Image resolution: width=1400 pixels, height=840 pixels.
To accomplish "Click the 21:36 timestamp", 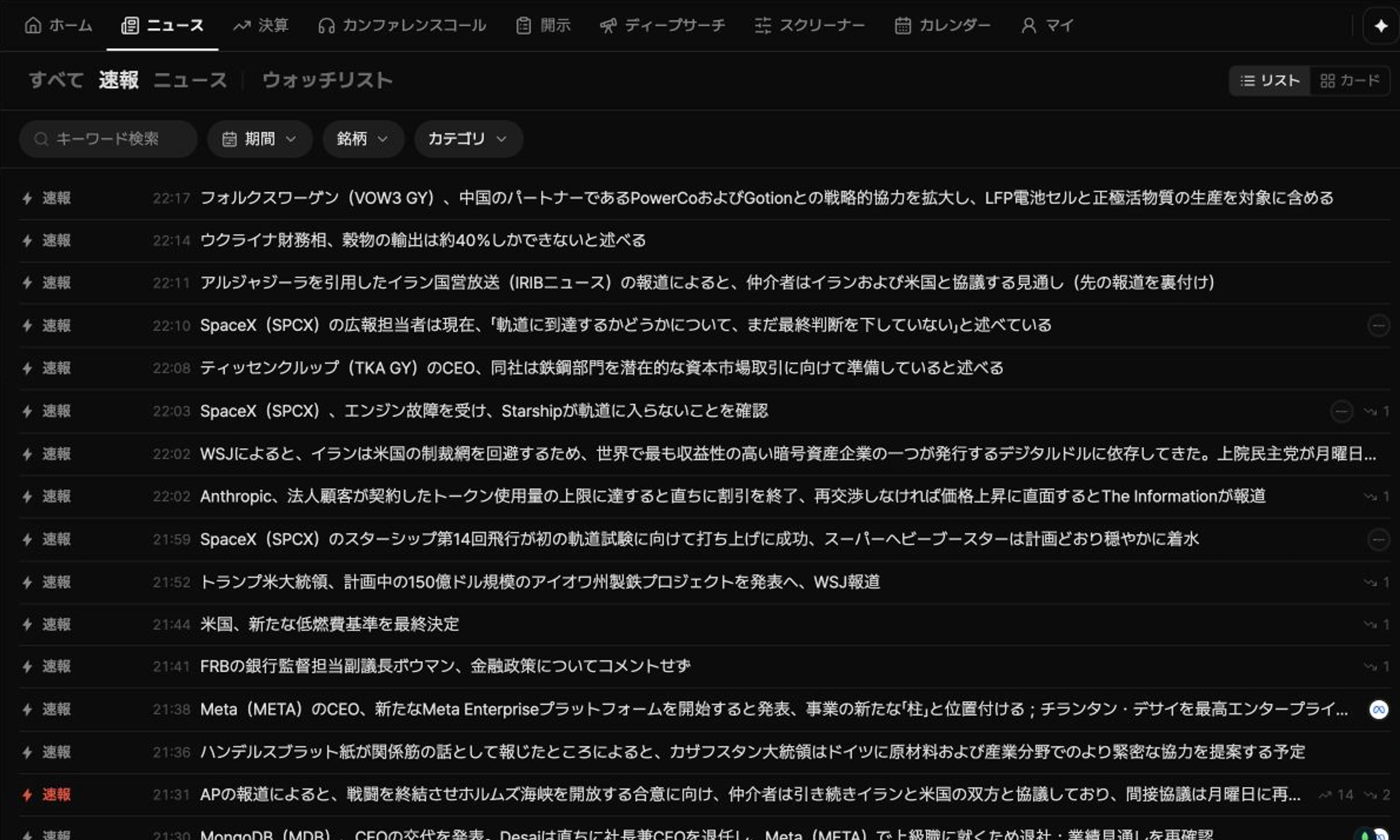I will coord(171,752).
